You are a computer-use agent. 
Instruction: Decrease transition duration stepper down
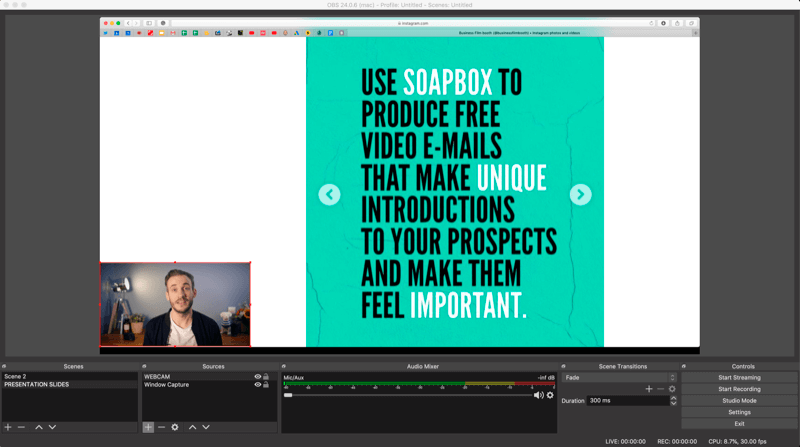tap(673, 403)
